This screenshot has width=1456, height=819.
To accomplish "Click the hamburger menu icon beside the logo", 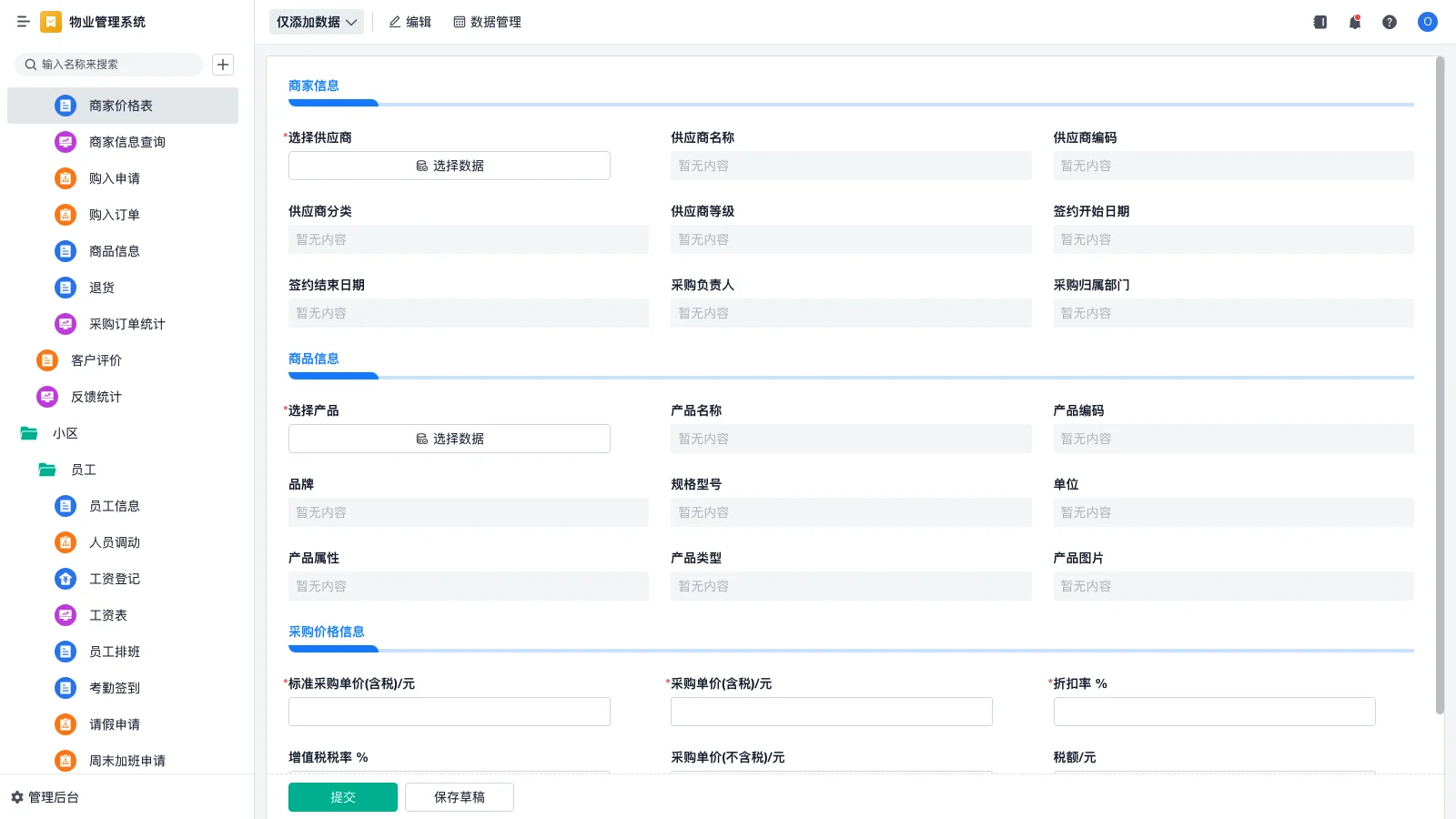I will [24, 22].
